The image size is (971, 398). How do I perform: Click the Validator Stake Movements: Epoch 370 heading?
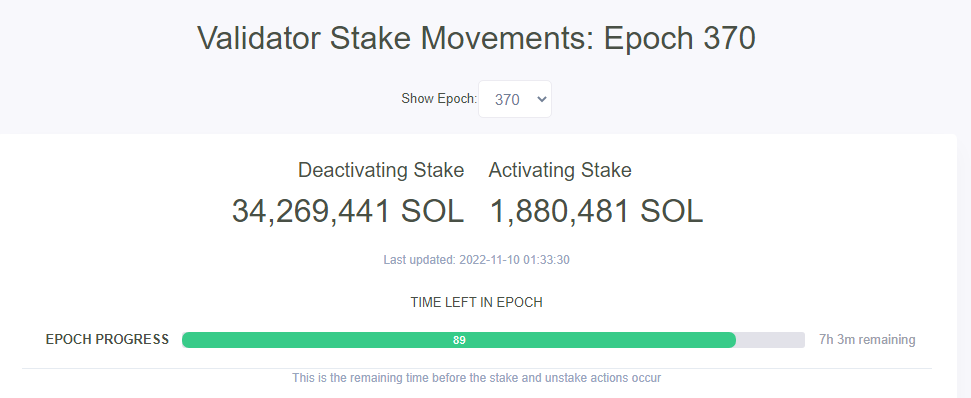(476, 38)
